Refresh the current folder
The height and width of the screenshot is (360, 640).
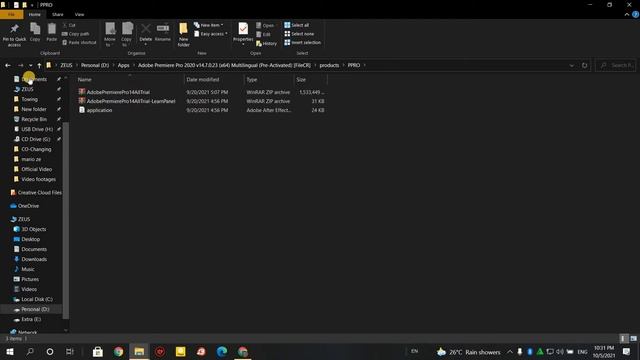tap(584, 65)
